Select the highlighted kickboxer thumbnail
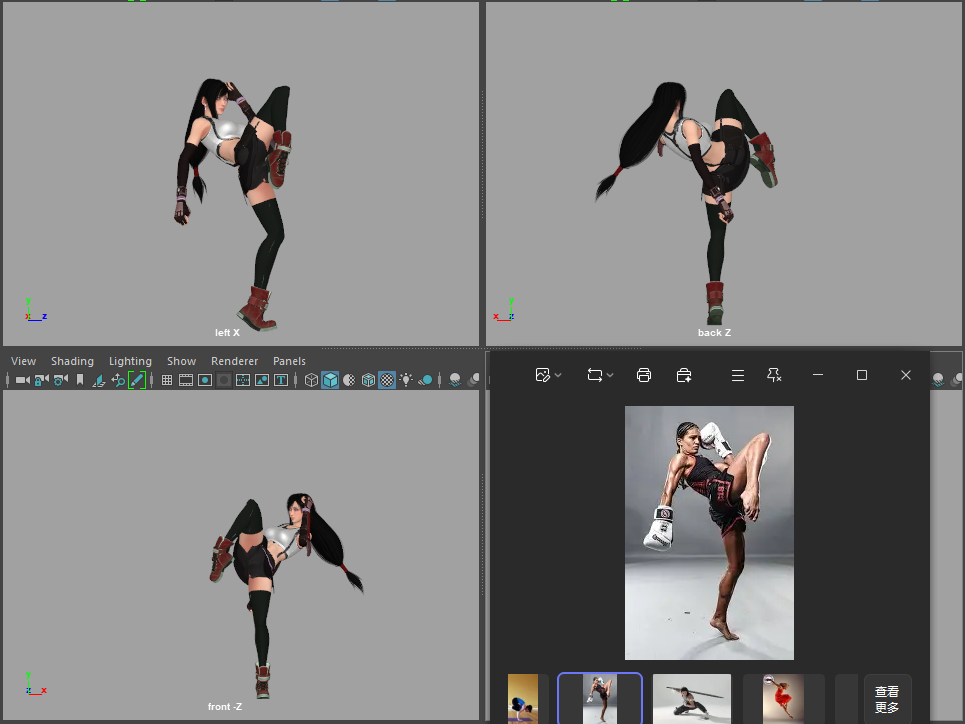The width and height of the screenshot is (965, 724). (x=600, y=699)
